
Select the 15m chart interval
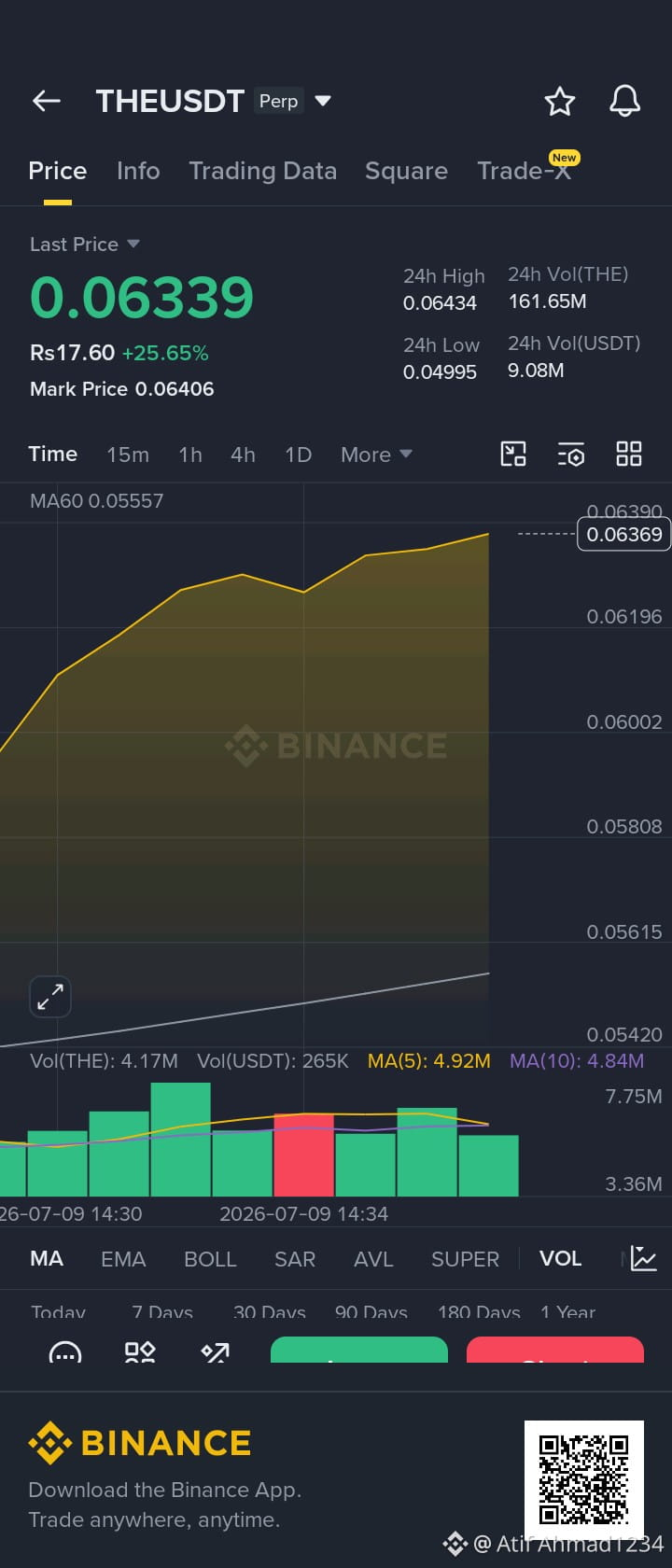[x=128, y=455]
